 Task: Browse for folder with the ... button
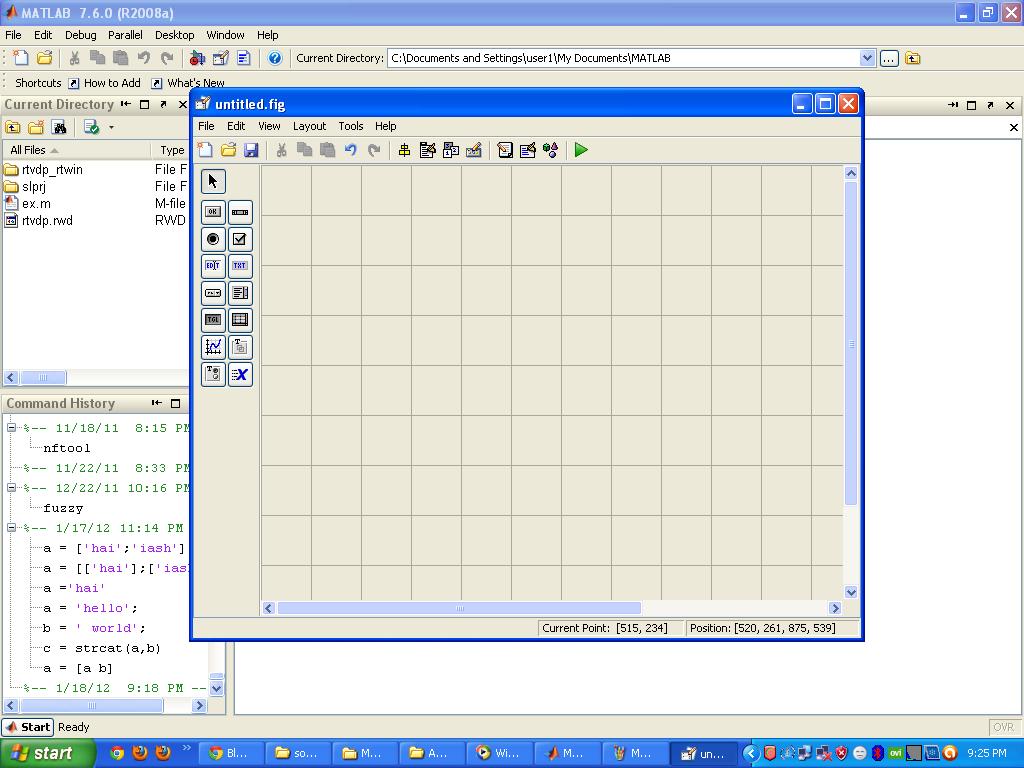(x=889, y=58)
